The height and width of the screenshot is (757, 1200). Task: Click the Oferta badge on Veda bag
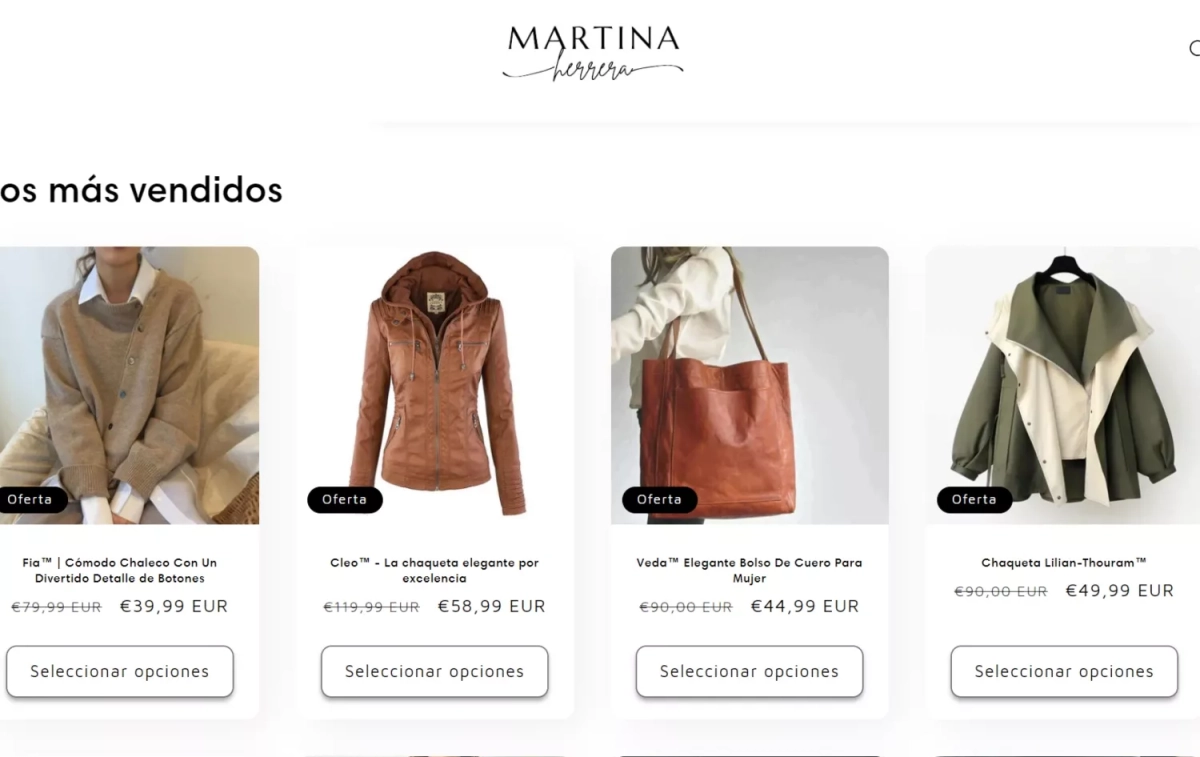pyautogui.click(x=660, y=499)
